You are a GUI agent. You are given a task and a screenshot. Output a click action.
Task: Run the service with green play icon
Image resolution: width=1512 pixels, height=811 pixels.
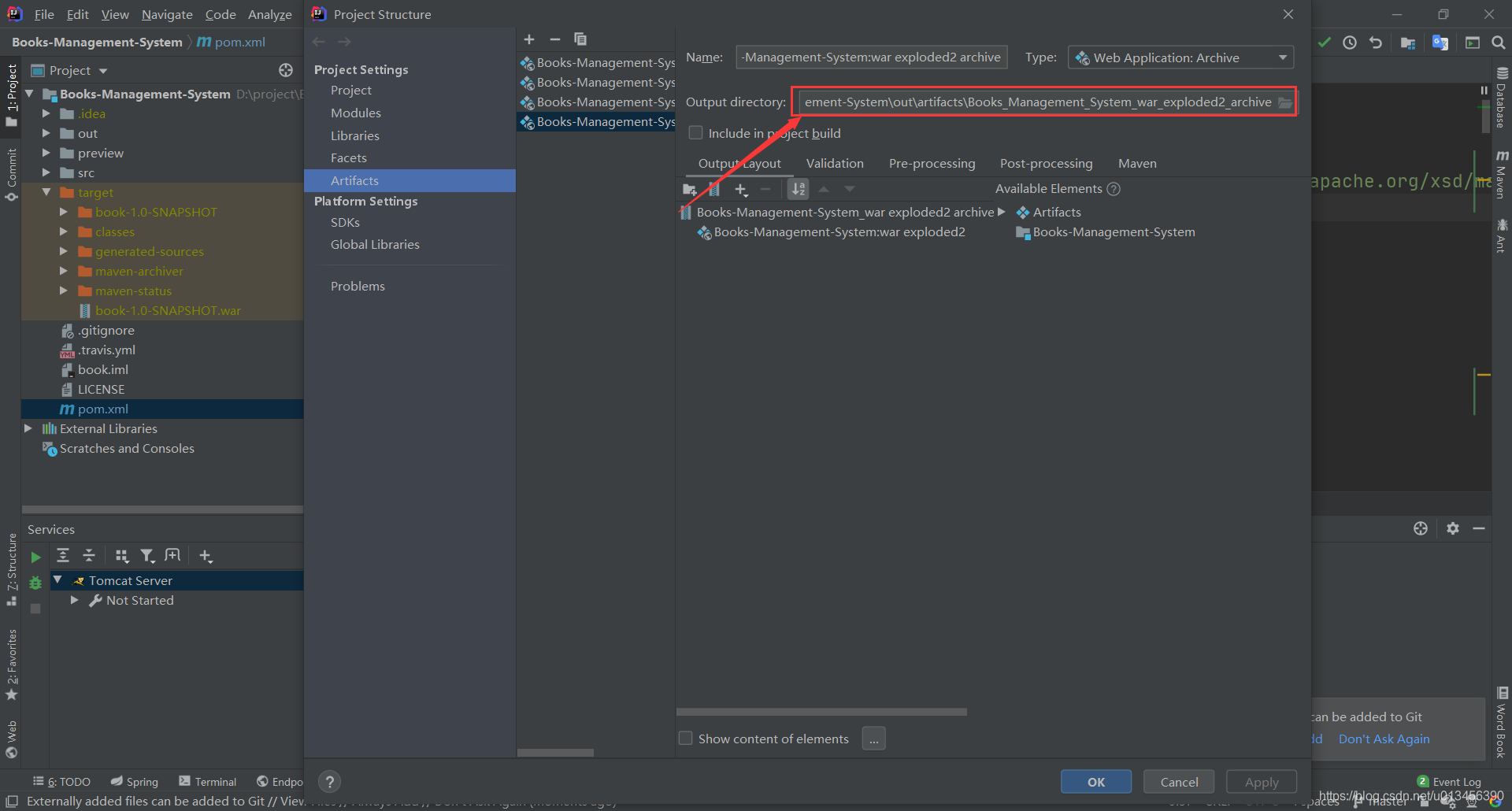(35, 557)
